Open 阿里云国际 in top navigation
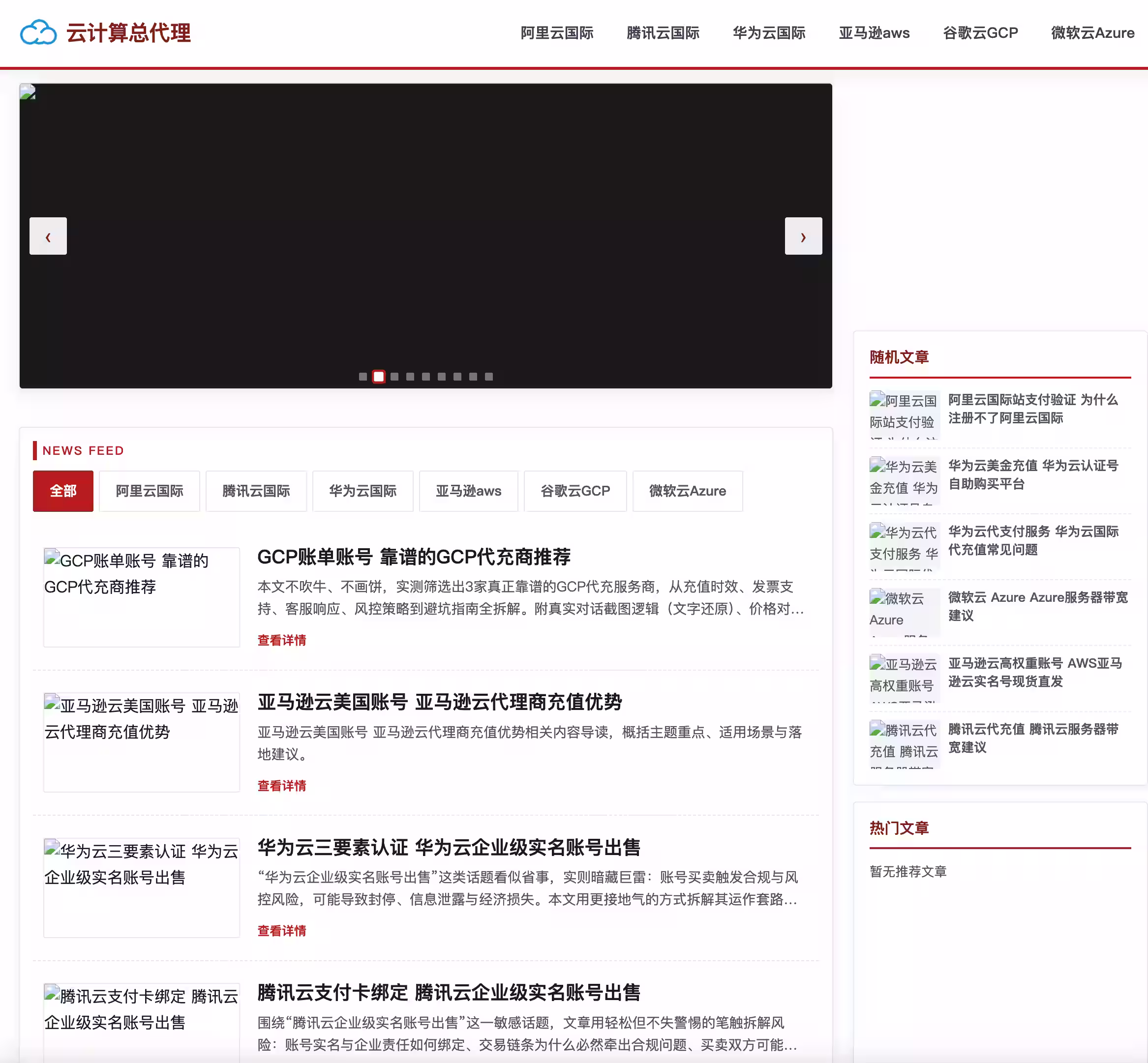This screenshot has height=1063, width=1148. [556, 33]
